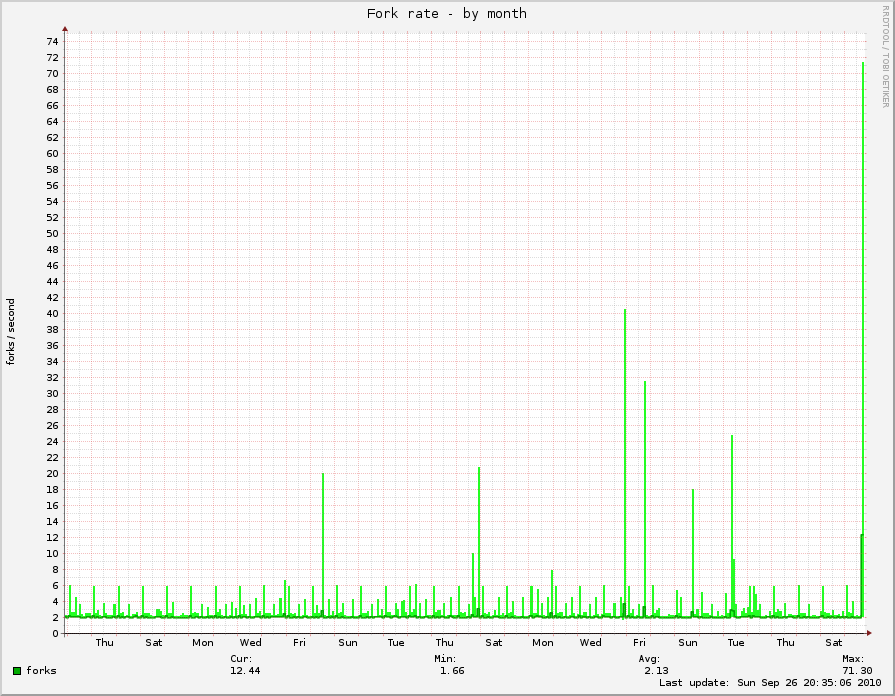
Task: Click the green forks legend swatch
Action: [17, 670]
